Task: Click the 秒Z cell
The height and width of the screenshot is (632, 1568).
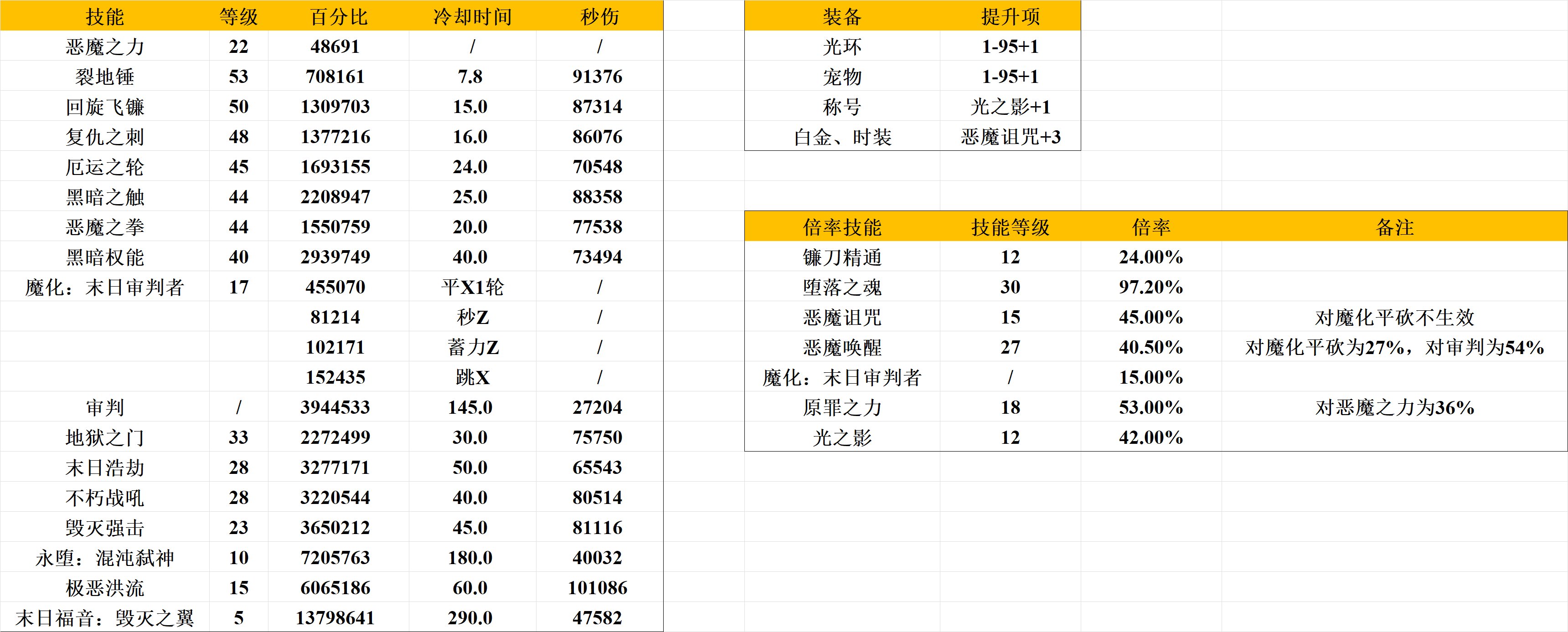Action: 472,317
